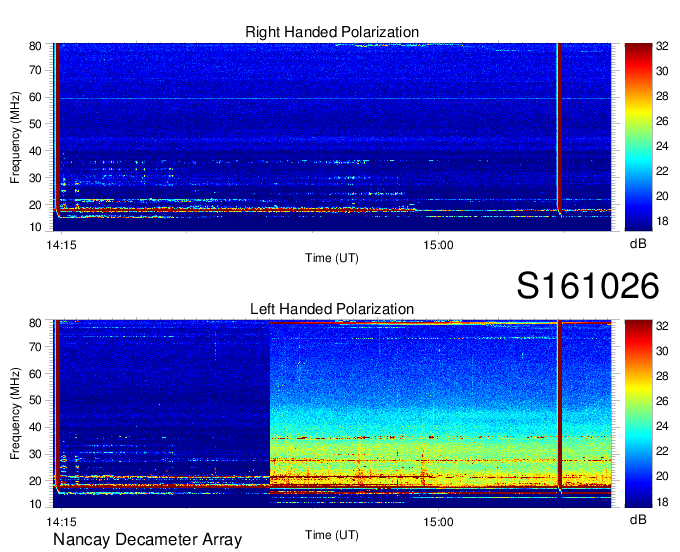
Task: Click the 70 MHz tick of Left Handed plot
Action: [x=36, y=346]
